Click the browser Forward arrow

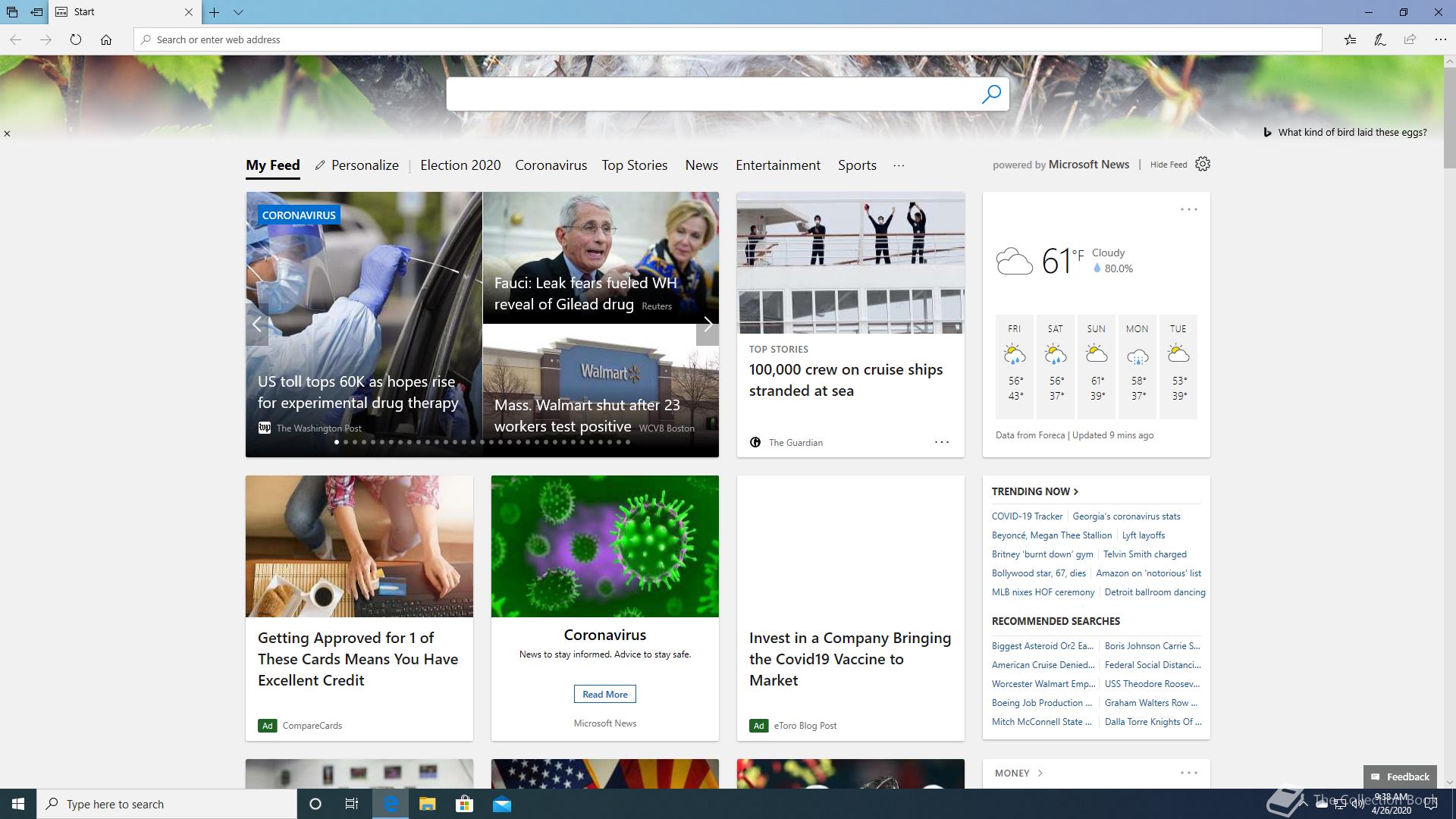(x=45, y=39)
